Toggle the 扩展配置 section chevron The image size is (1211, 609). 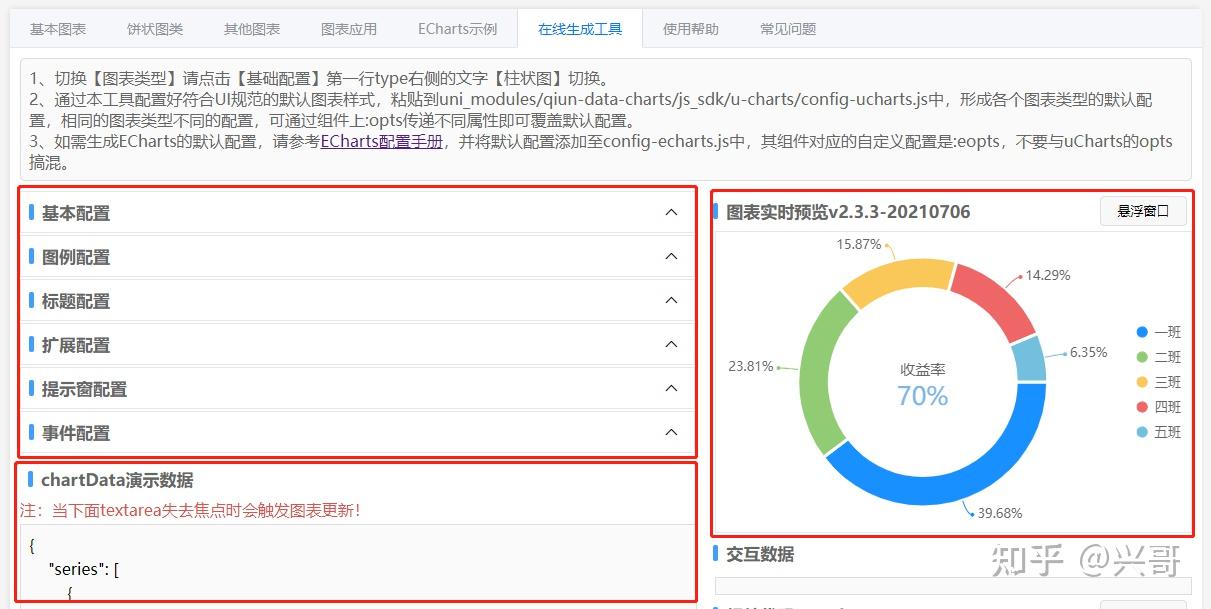671,344
